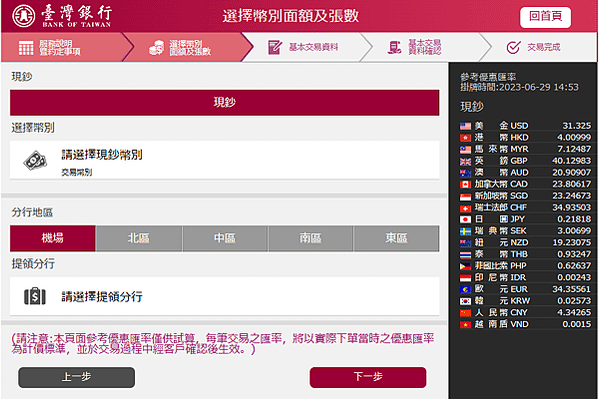Click the EUR rate value 34.35561

(571, 289)
